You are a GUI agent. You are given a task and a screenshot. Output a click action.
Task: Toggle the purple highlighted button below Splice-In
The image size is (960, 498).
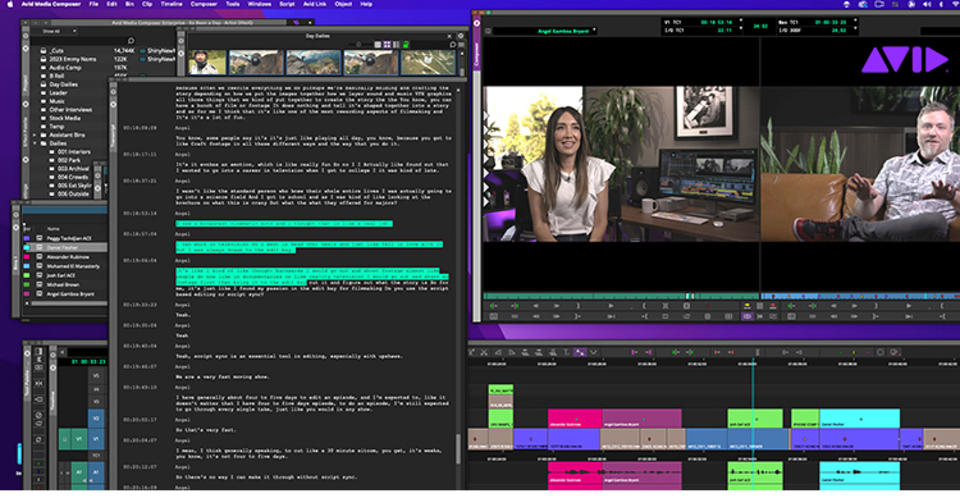pos(747,317)
